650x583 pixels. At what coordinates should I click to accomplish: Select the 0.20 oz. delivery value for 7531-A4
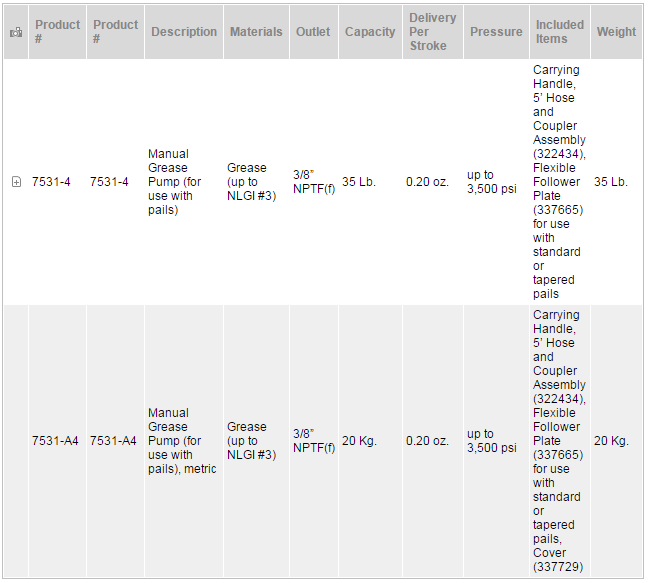click(427, 441)
